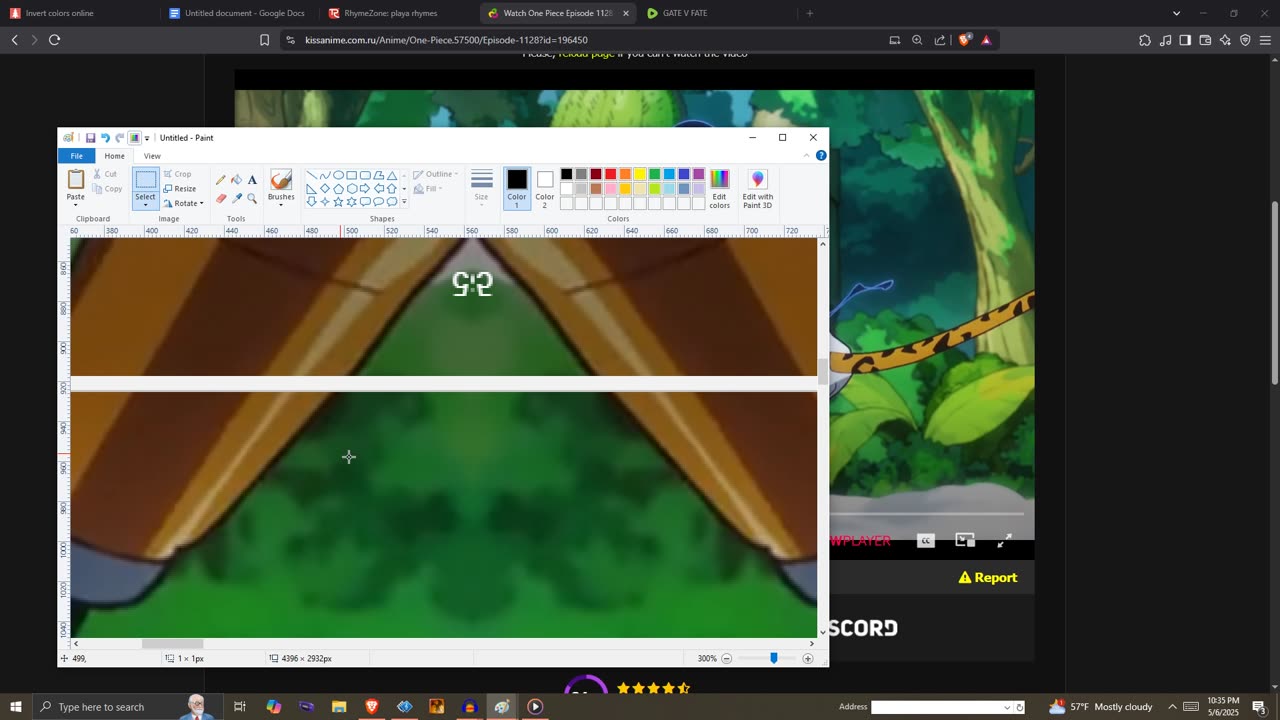Open File Explorer from the taskbar

coord(339,707)
